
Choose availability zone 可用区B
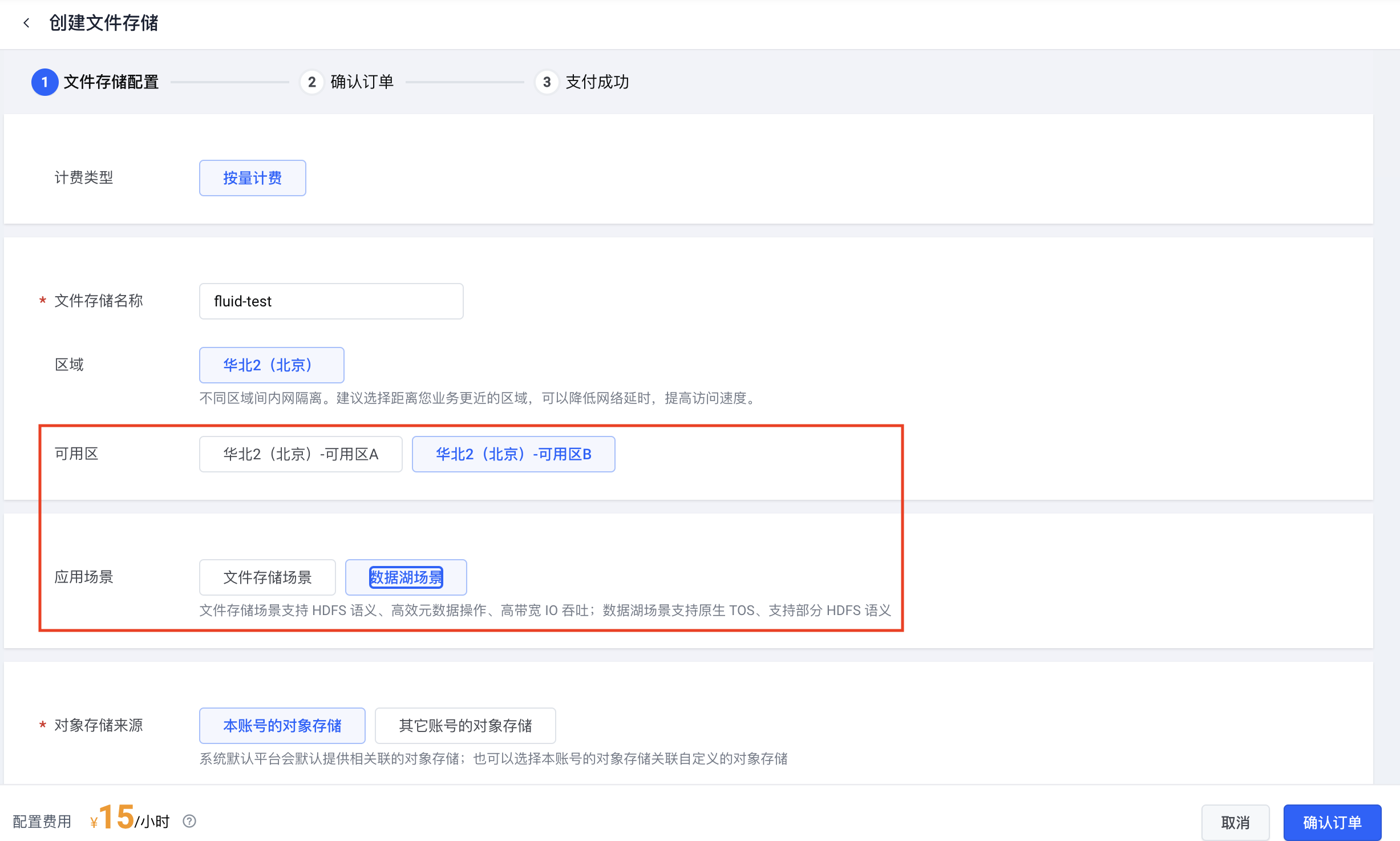pos(513,454)
